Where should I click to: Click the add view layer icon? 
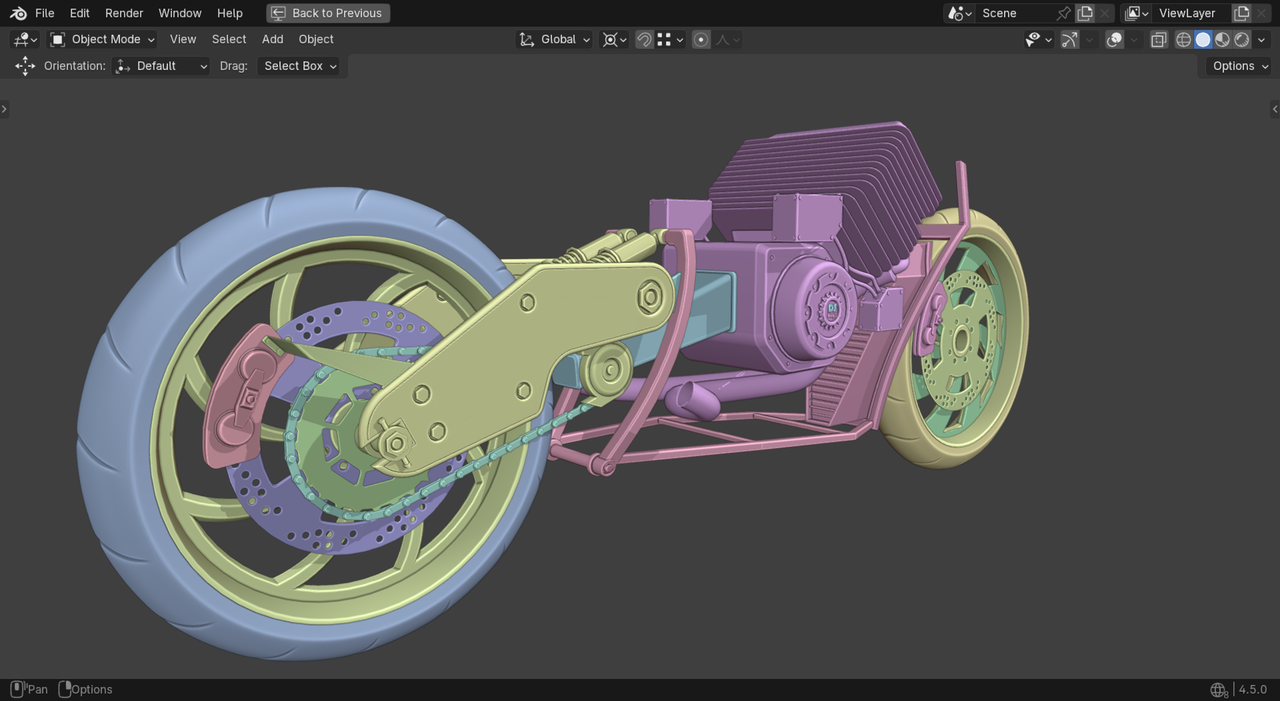click(1241, 13)
